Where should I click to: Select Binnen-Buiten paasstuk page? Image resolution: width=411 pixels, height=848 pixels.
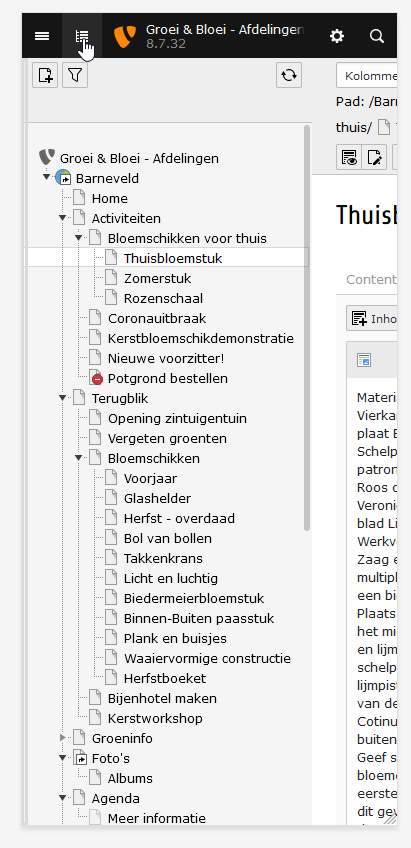click(x=199, y=618)
